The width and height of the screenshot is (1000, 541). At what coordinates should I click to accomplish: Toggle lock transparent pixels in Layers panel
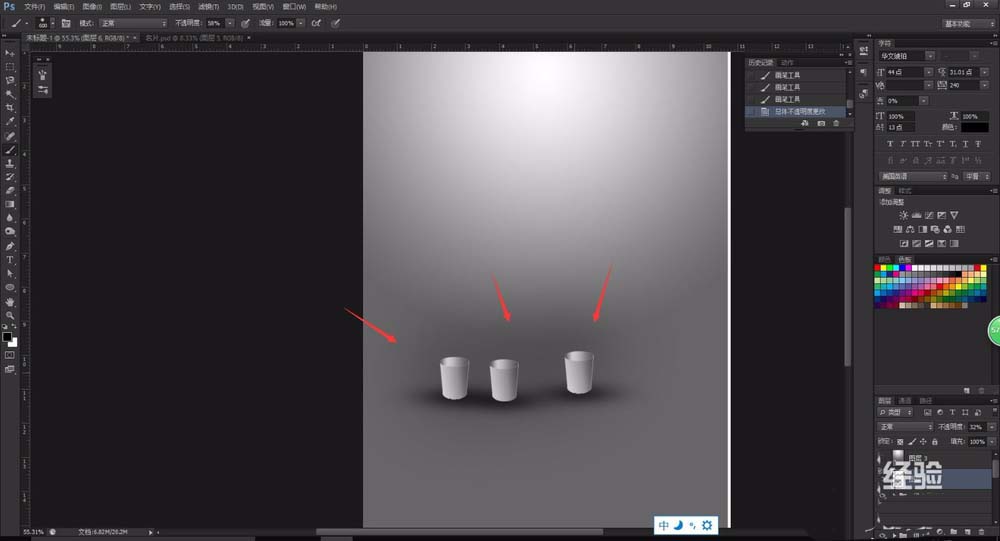[x=900, y=441]
